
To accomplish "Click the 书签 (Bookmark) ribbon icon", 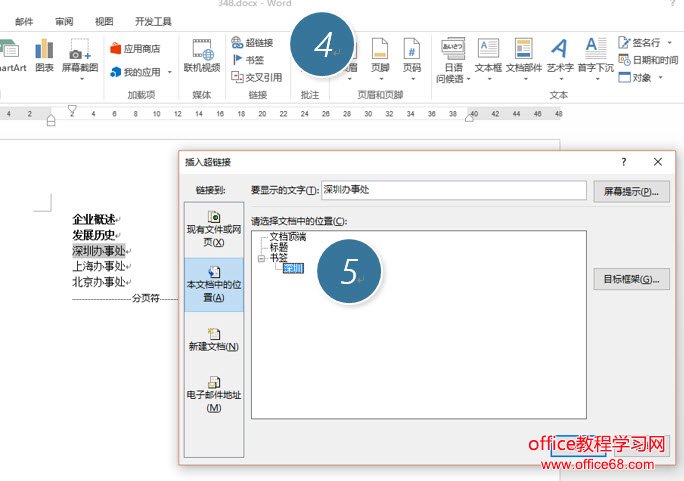I will pos(248,59).
